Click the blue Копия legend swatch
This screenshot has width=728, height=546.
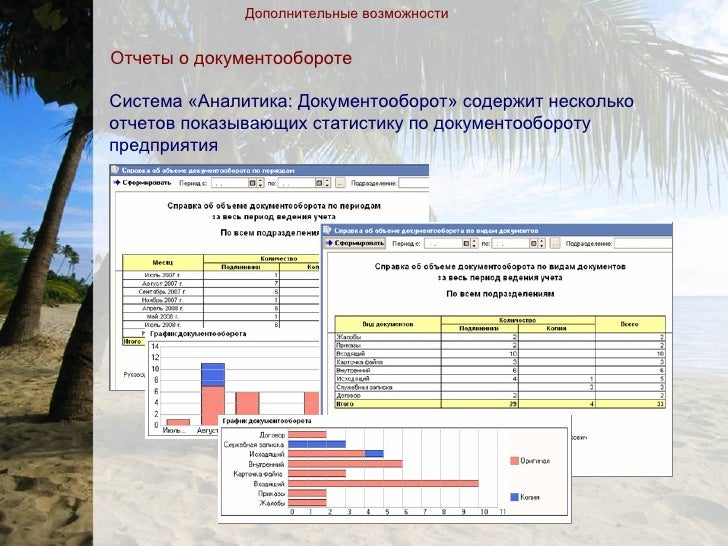coord(514,497)
